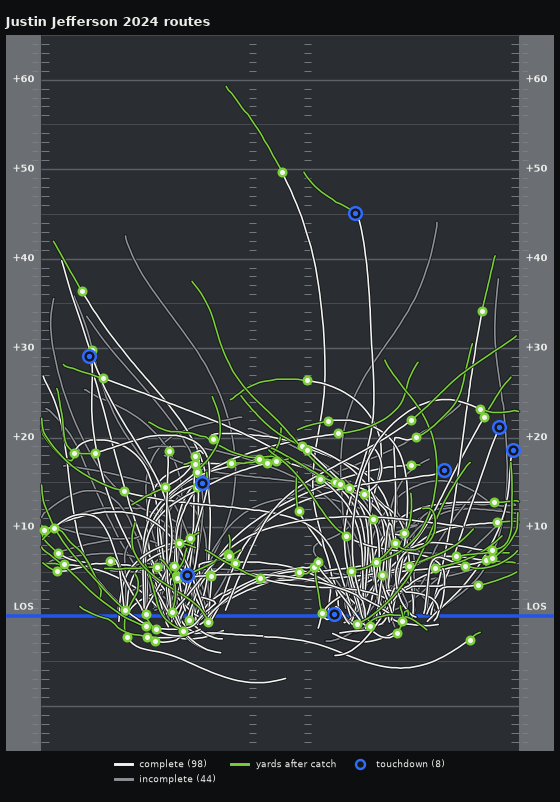Toggle the "yards after catch" legend label
The image size is (560, 802).
[296, 764]
